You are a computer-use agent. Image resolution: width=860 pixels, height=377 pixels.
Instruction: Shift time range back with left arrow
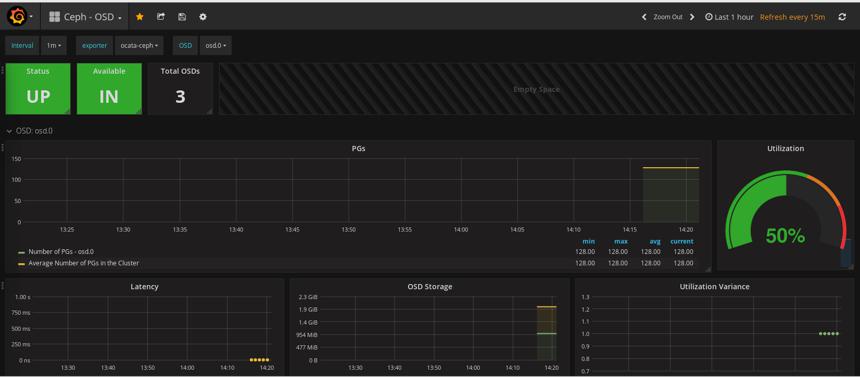[x=644, y=17]
